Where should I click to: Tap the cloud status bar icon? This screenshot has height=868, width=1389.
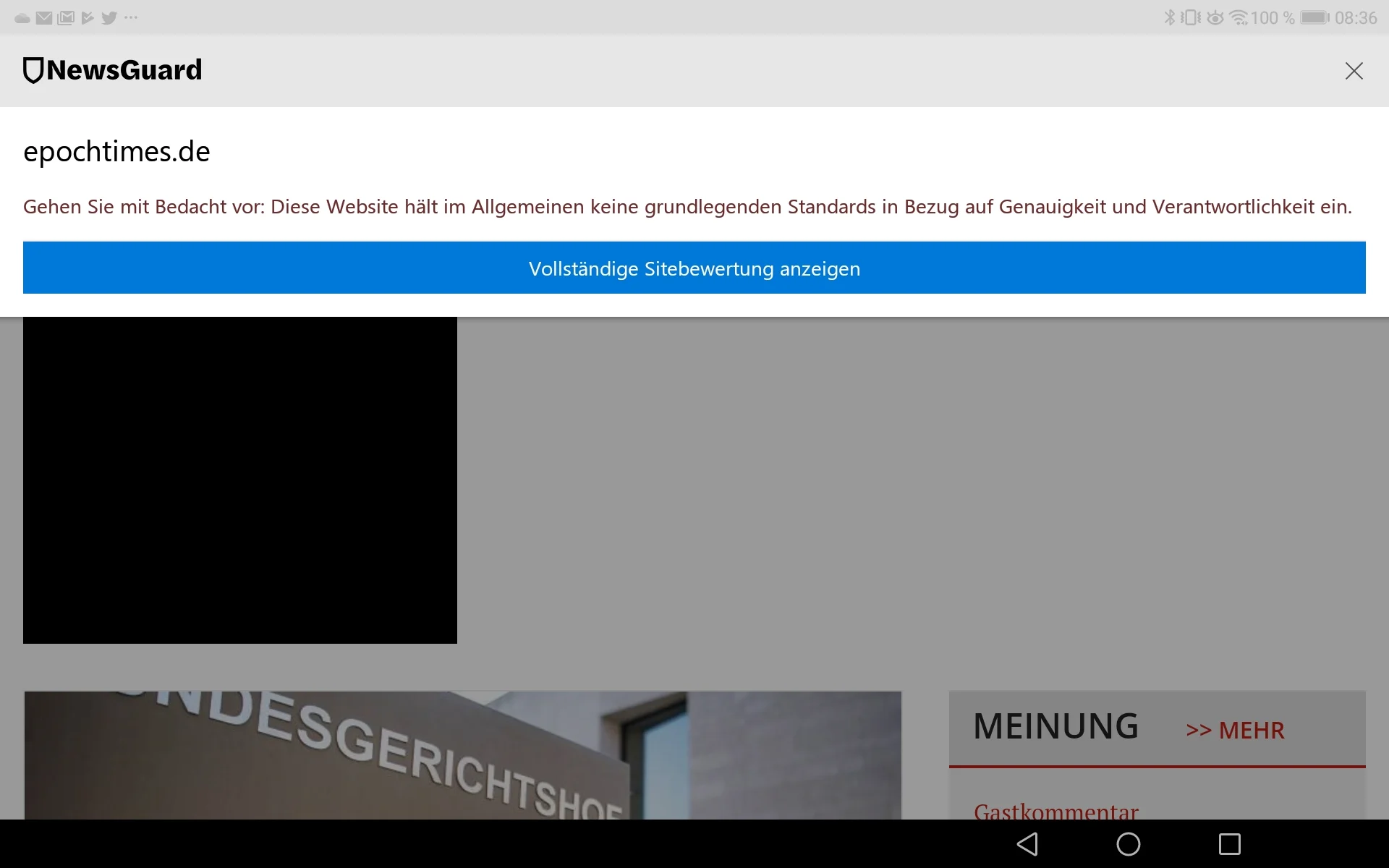coord(22,18)
